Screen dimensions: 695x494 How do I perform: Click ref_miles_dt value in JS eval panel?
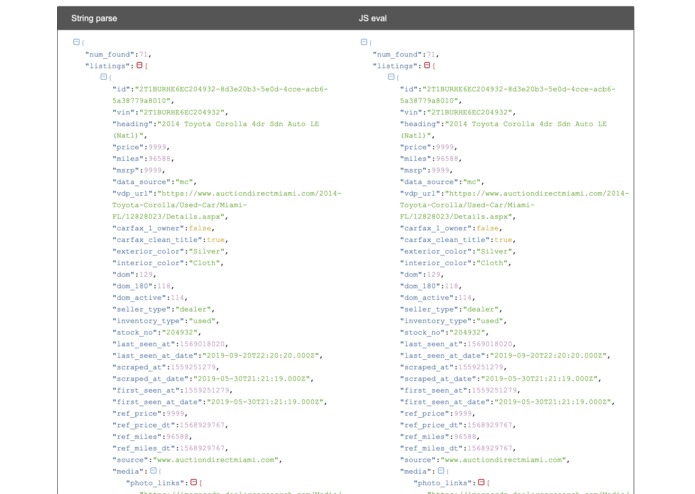coord(490,448)
